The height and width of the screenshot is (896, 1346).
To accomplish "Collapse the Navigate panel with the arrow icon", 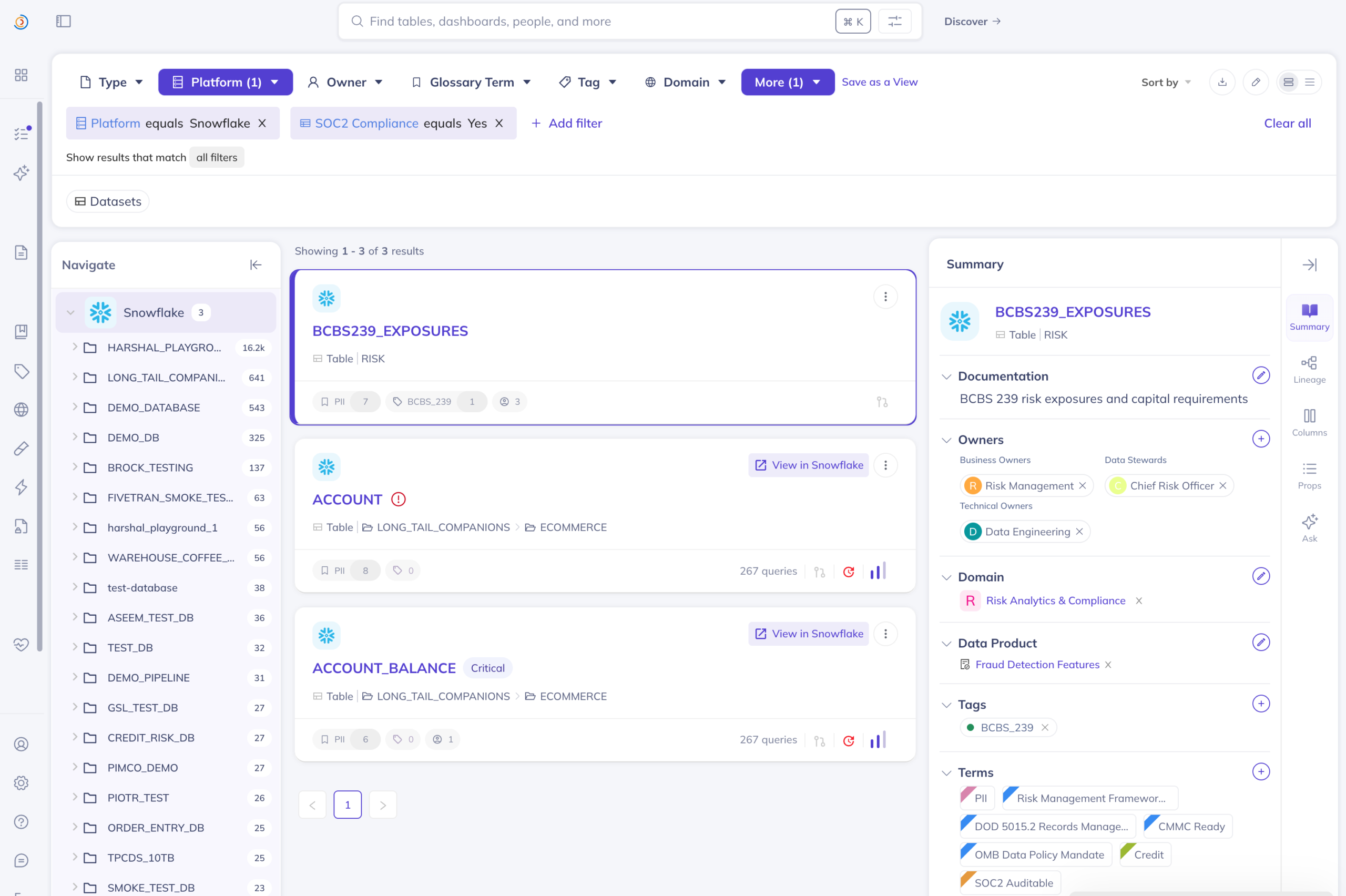I will (256, 264).
